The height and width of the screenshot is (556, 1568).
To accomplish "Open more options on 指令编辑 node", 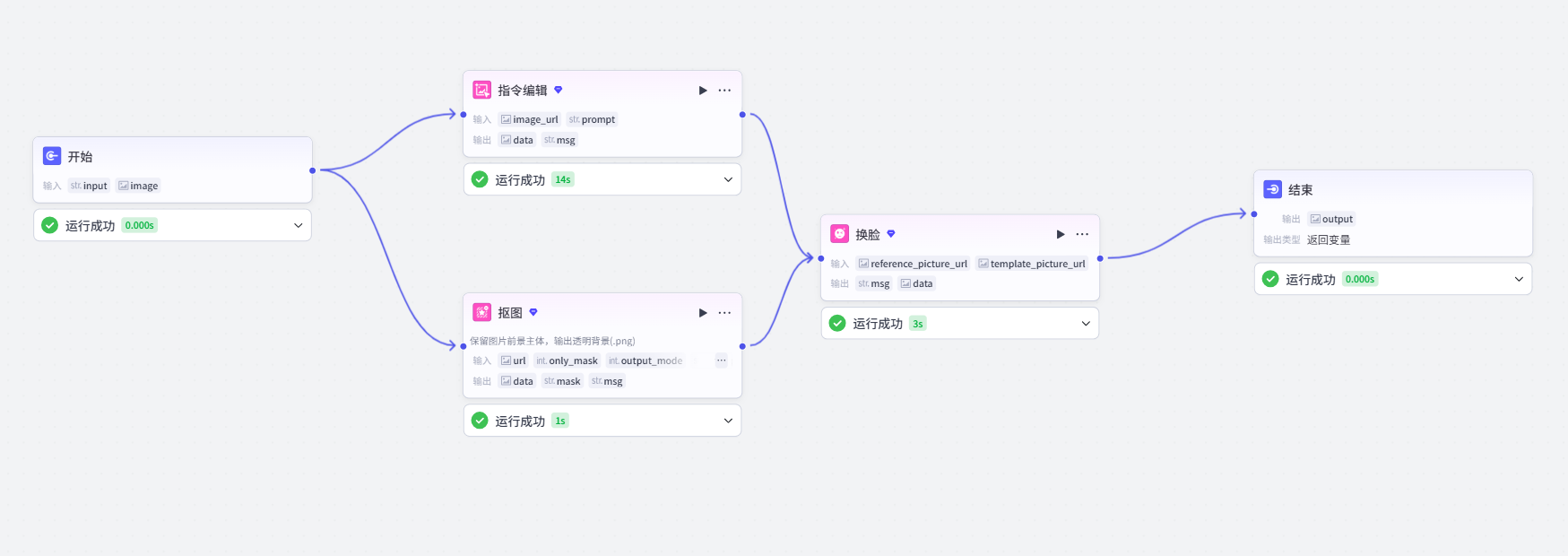I will pos(724,91).
